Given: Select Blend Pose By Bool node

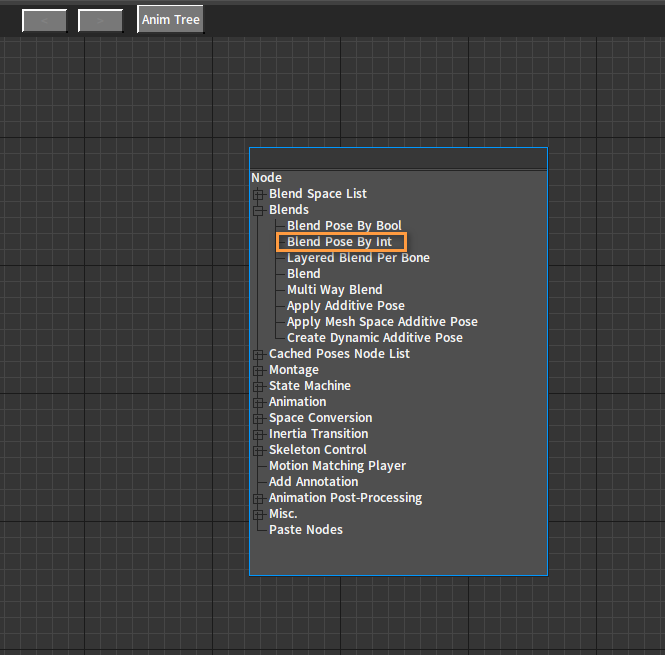Looking at the screenshot, I should pos(344,226).
